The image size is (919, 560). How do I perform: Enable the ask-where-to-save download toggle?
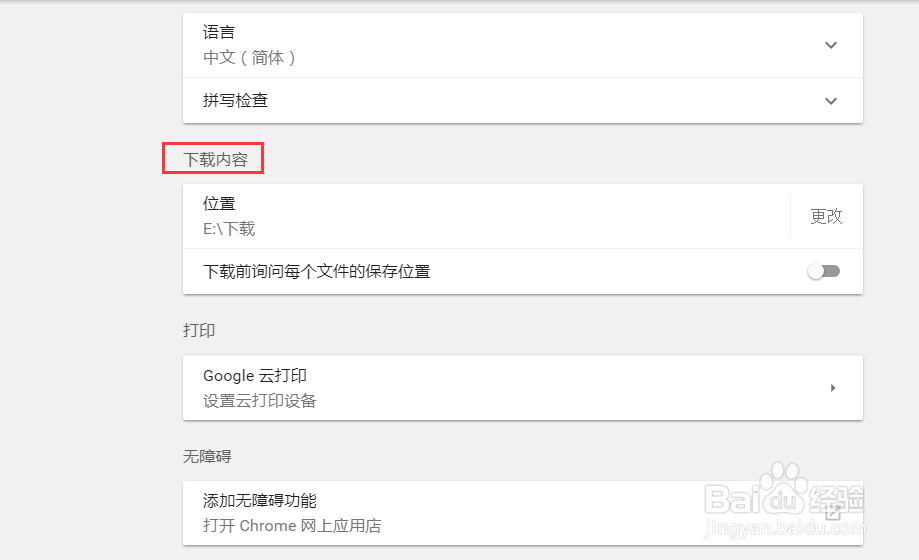(825, 271)
